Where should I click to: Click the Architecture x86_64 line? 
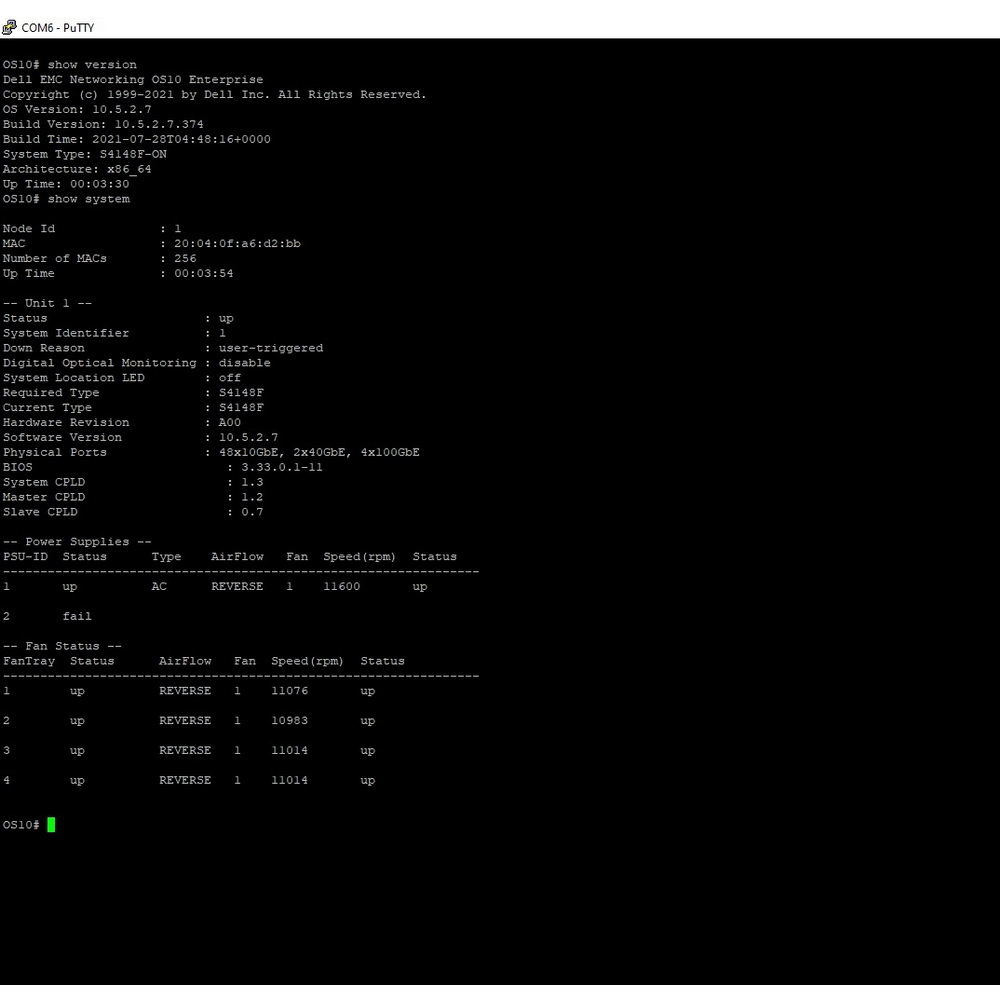[77, 169]
